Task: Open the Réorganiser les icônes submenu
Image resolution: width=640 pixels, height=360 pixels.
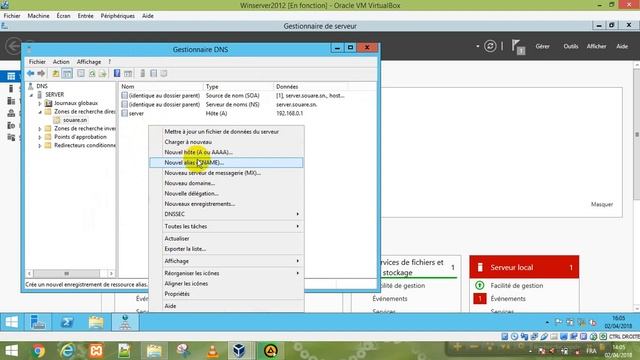Action: click(x=226, y=273)
